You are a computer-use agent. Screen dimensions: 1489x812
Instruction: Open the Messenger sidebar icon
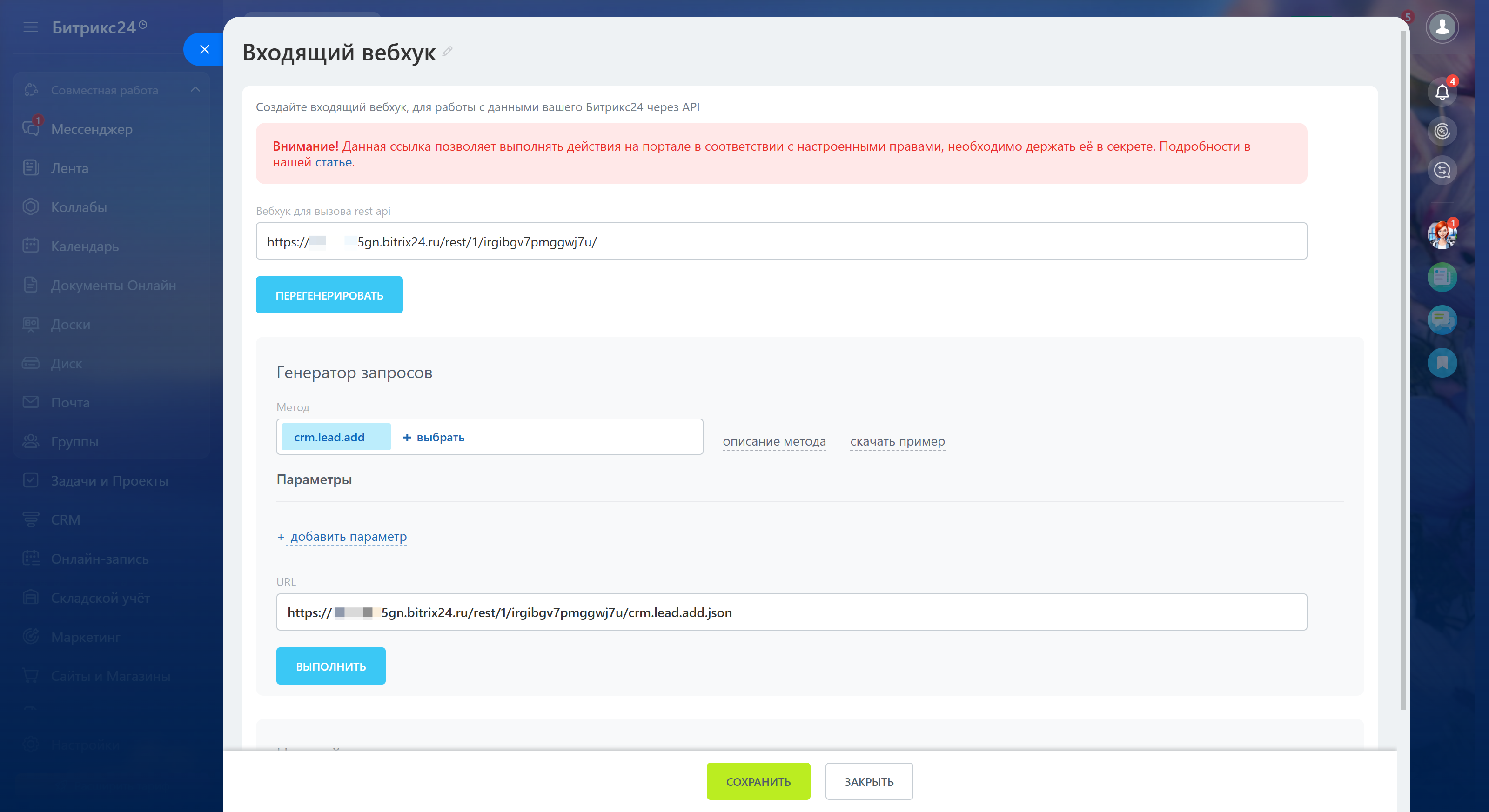click(31, 128)
